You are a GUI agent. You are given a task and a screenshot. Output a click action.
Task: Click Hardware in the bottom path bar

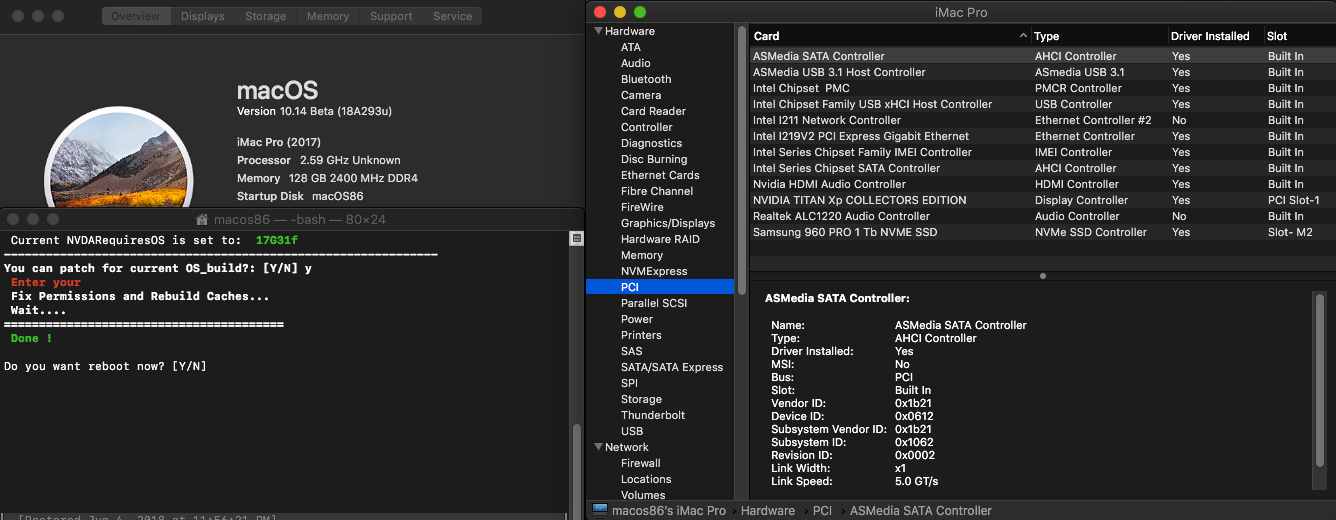(767, 510)
